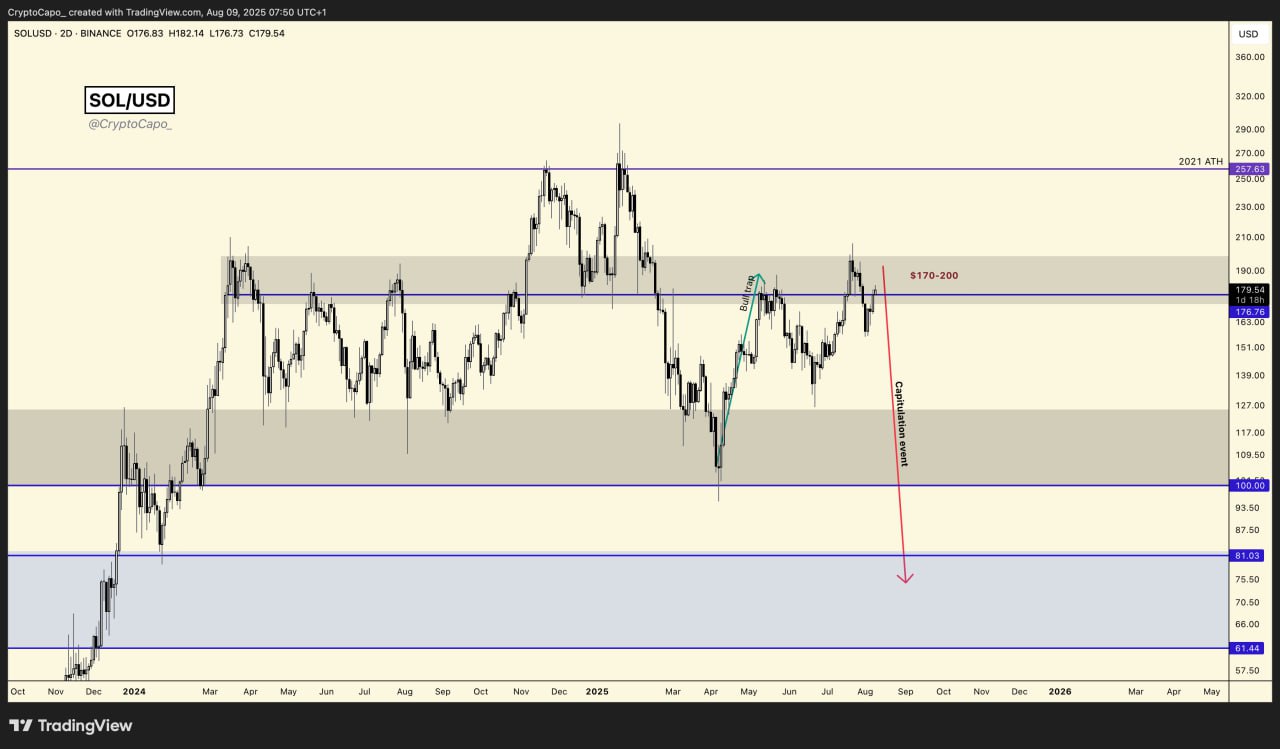Click the TradingView logo at bottom left
This screenshot has height=749, width=1280.
pyautogui.click(x=70, y=726)
